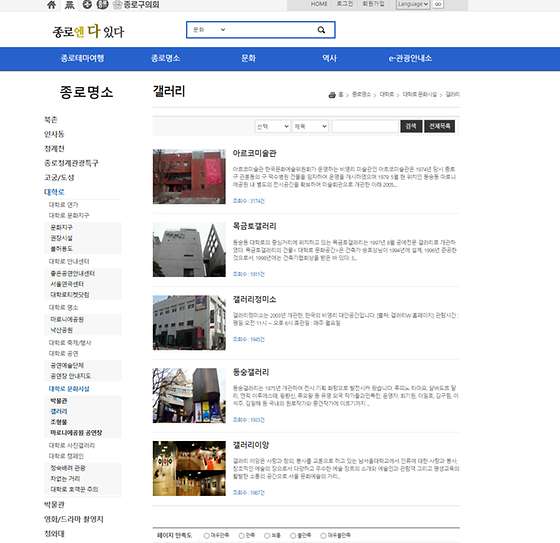560x543 pixels.
Task: Click the 전체목록 button
Action: pos(440,126)
